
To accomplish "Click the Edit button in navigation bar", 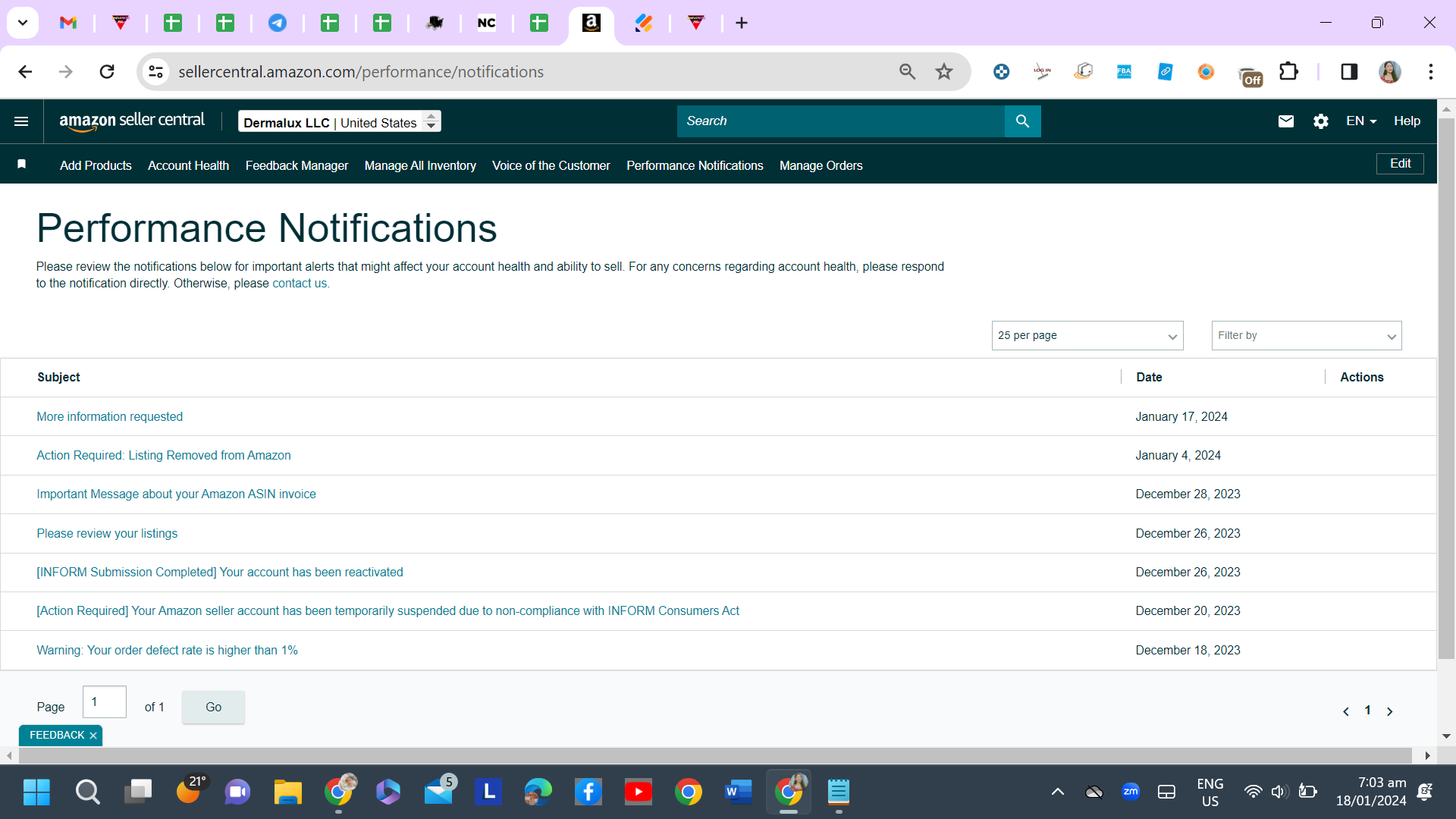I will pos(1400,164).
